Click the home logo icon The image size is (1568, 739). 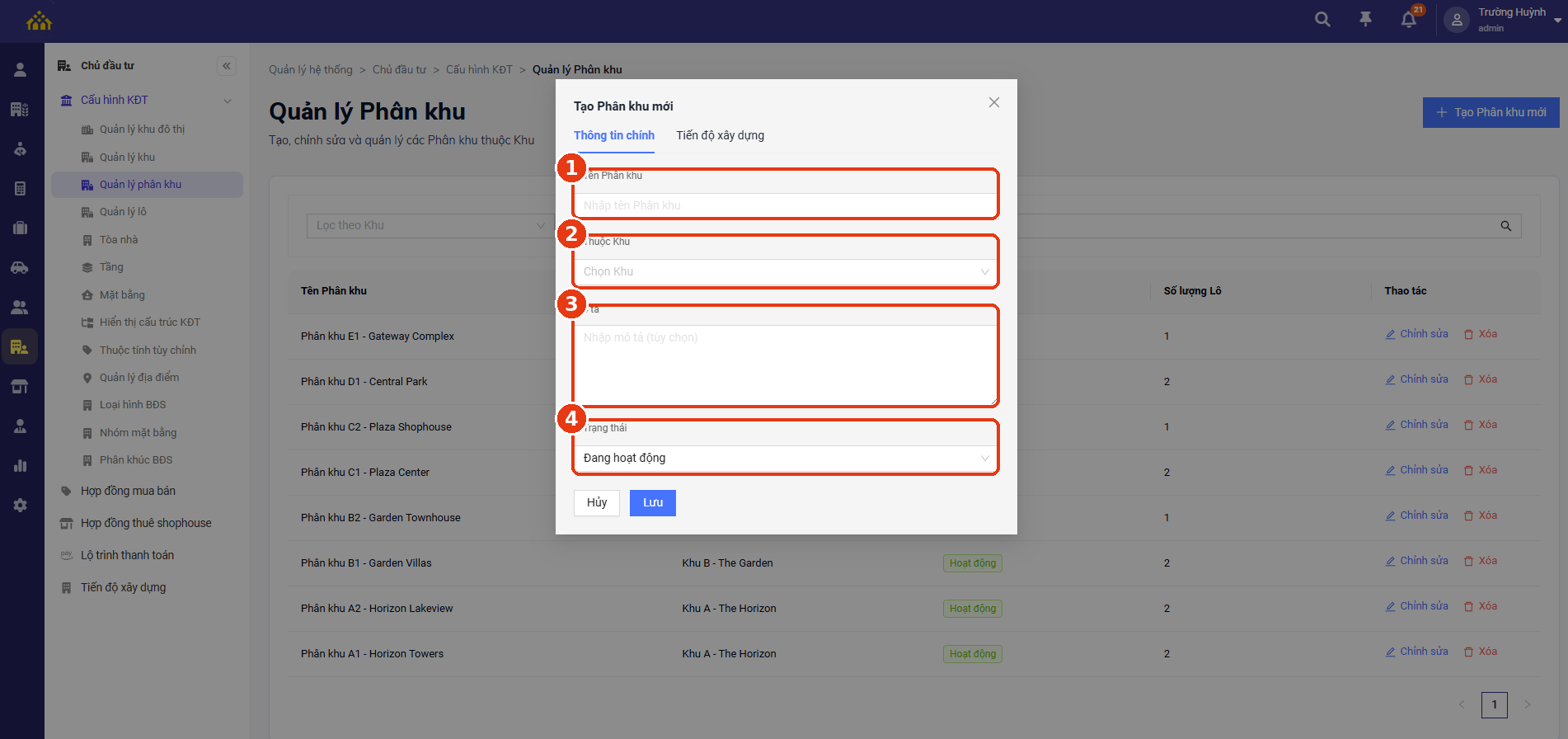point(39,21)
